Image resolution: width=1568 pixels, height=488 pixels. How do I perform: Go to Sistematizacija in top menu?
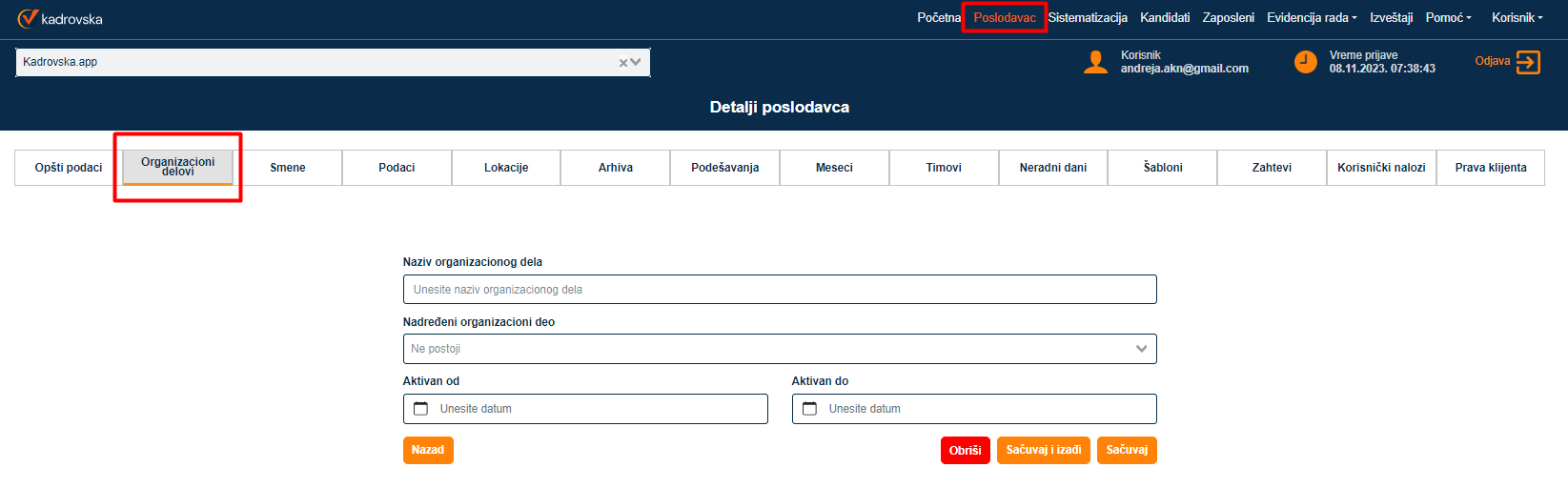(1088, 18)
